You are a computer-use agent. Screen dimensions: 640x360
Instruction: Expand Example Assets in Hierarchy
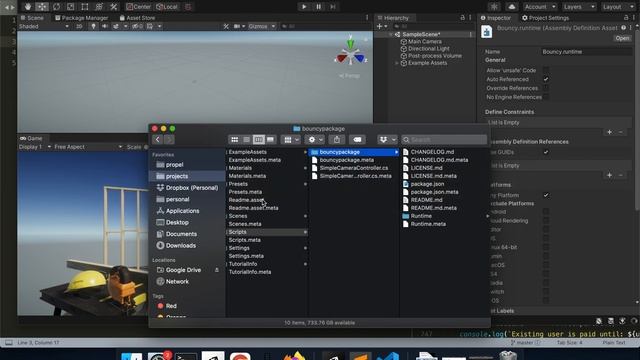pos(396,63)
